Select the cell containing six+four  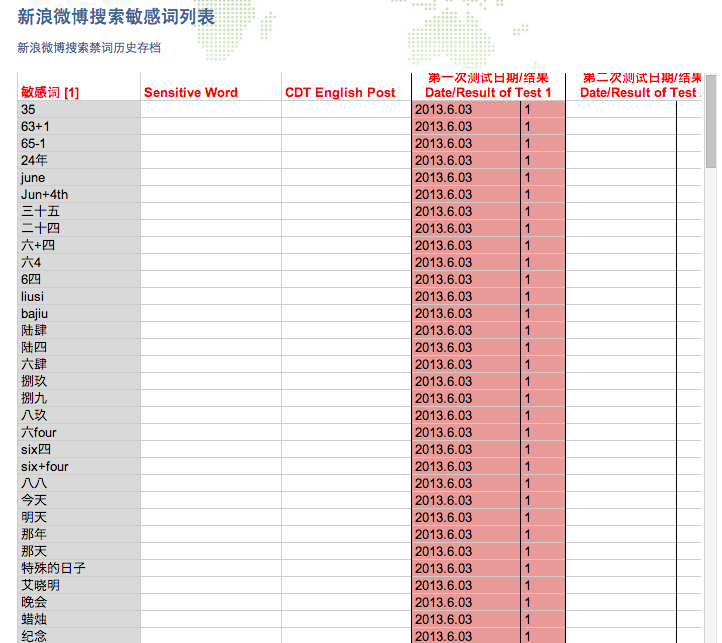(79, 467)
